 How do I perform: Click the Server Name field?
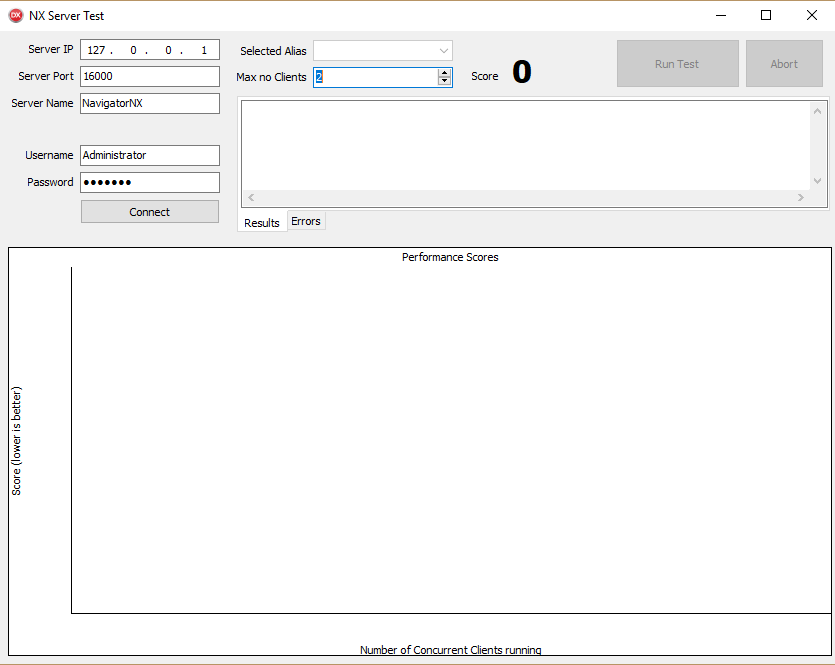pyautogui.click(x=150, y=103)
